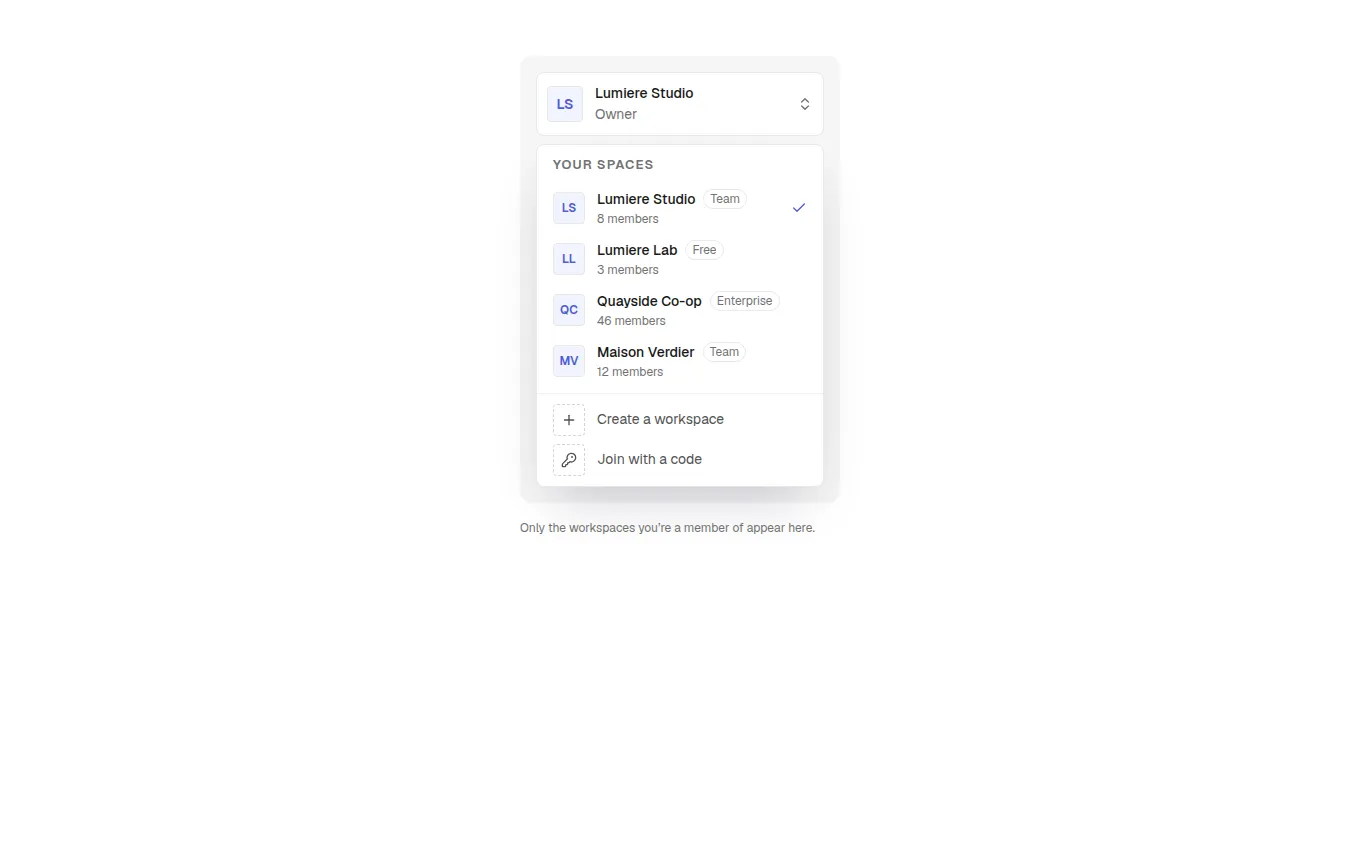1360x850 pixels.
Task: Click the LL avatar for Lumiere Lab
Action: [569, 259]
